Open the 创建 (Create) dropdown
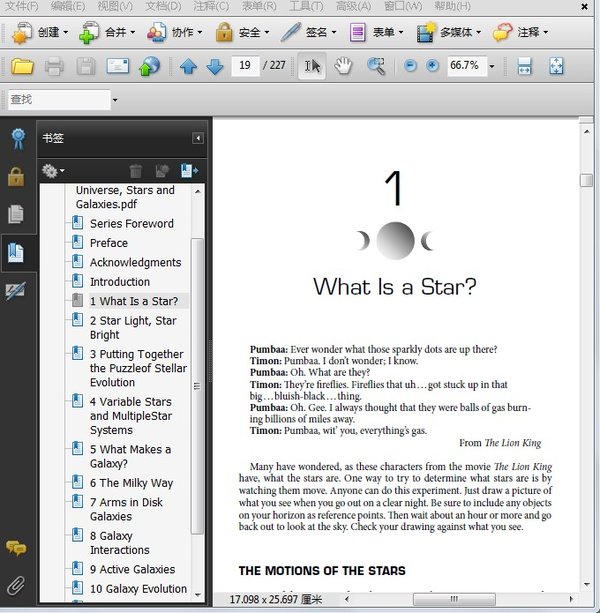Screen dimensions: 600x613 point(42,32)
